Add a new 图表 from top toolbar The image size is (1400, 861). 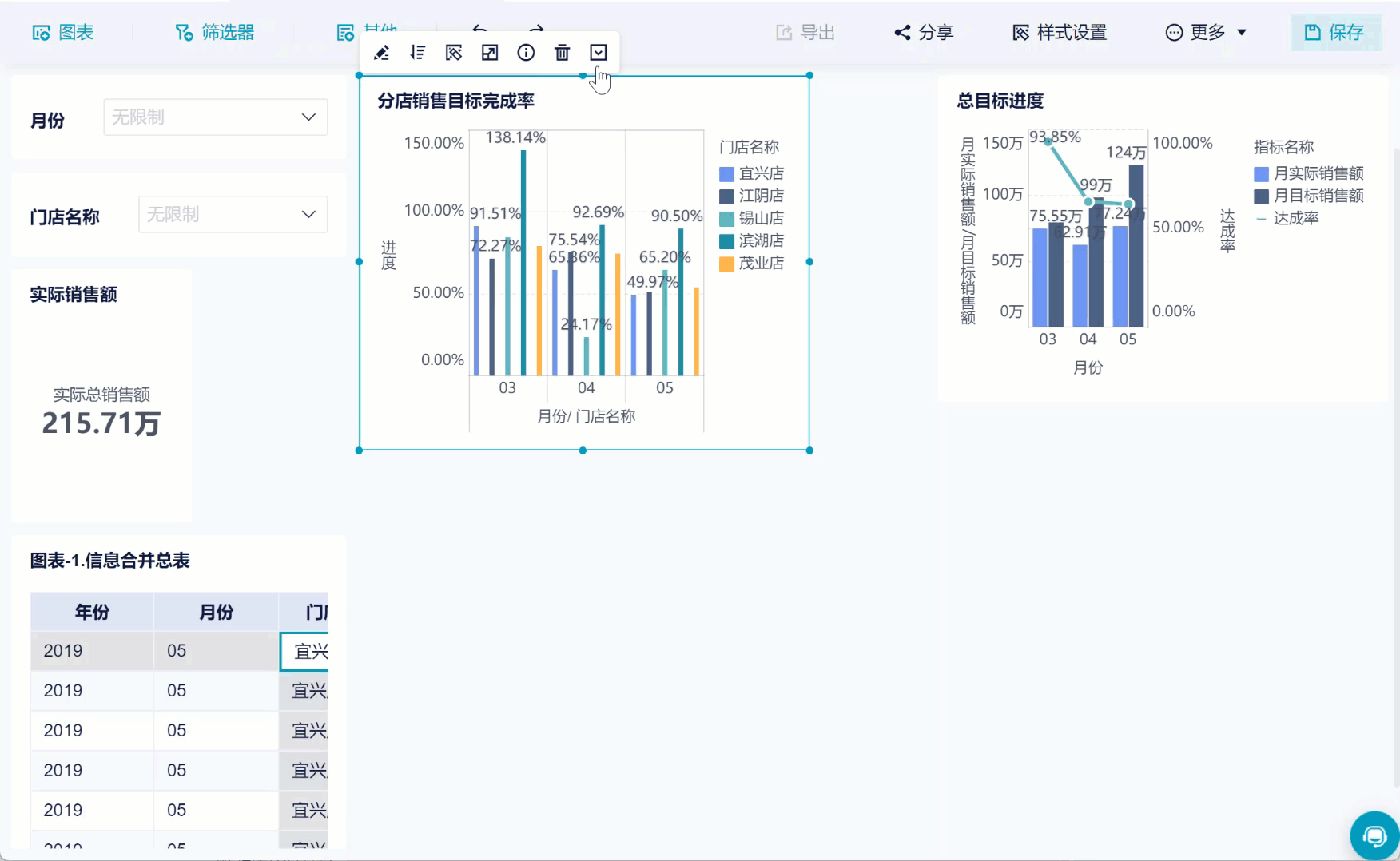tap(63, 32)
